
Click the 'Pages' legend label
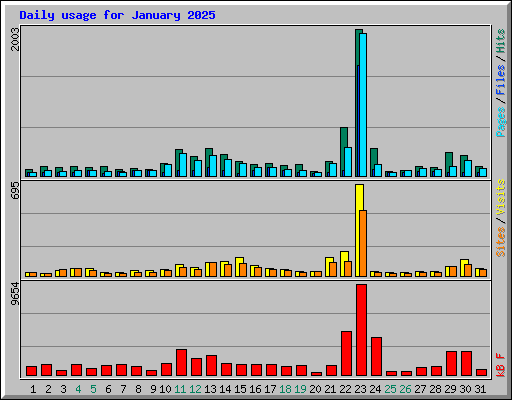coord(501,122)
